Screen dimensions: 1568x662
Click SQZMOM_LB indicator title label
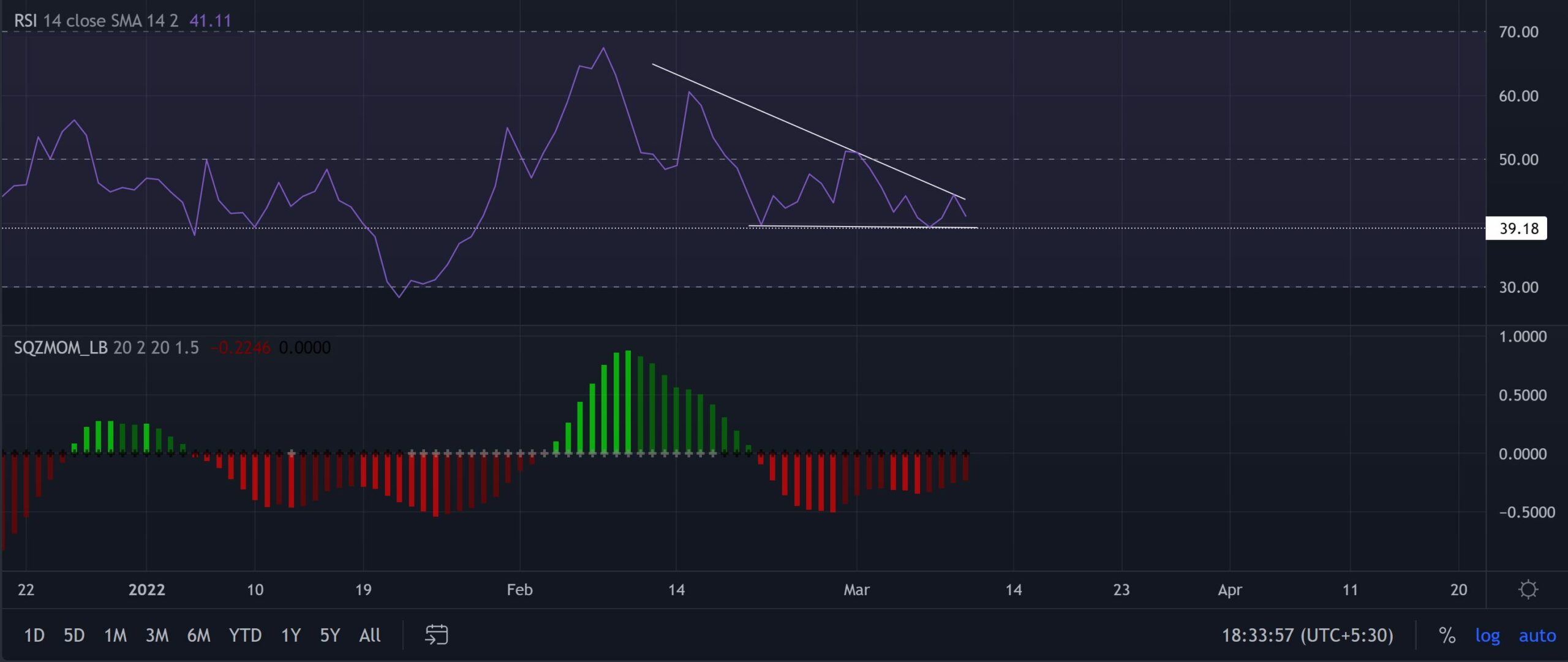(61, 348)
